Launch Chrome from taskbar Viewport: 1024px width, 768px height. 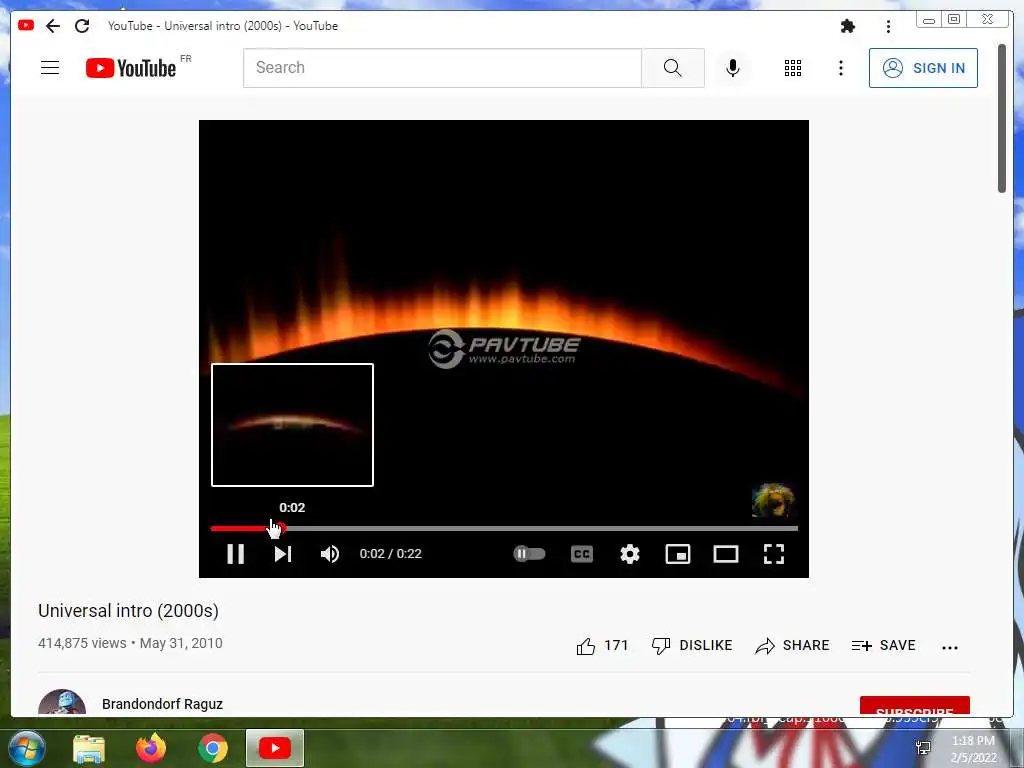(213, 748)
